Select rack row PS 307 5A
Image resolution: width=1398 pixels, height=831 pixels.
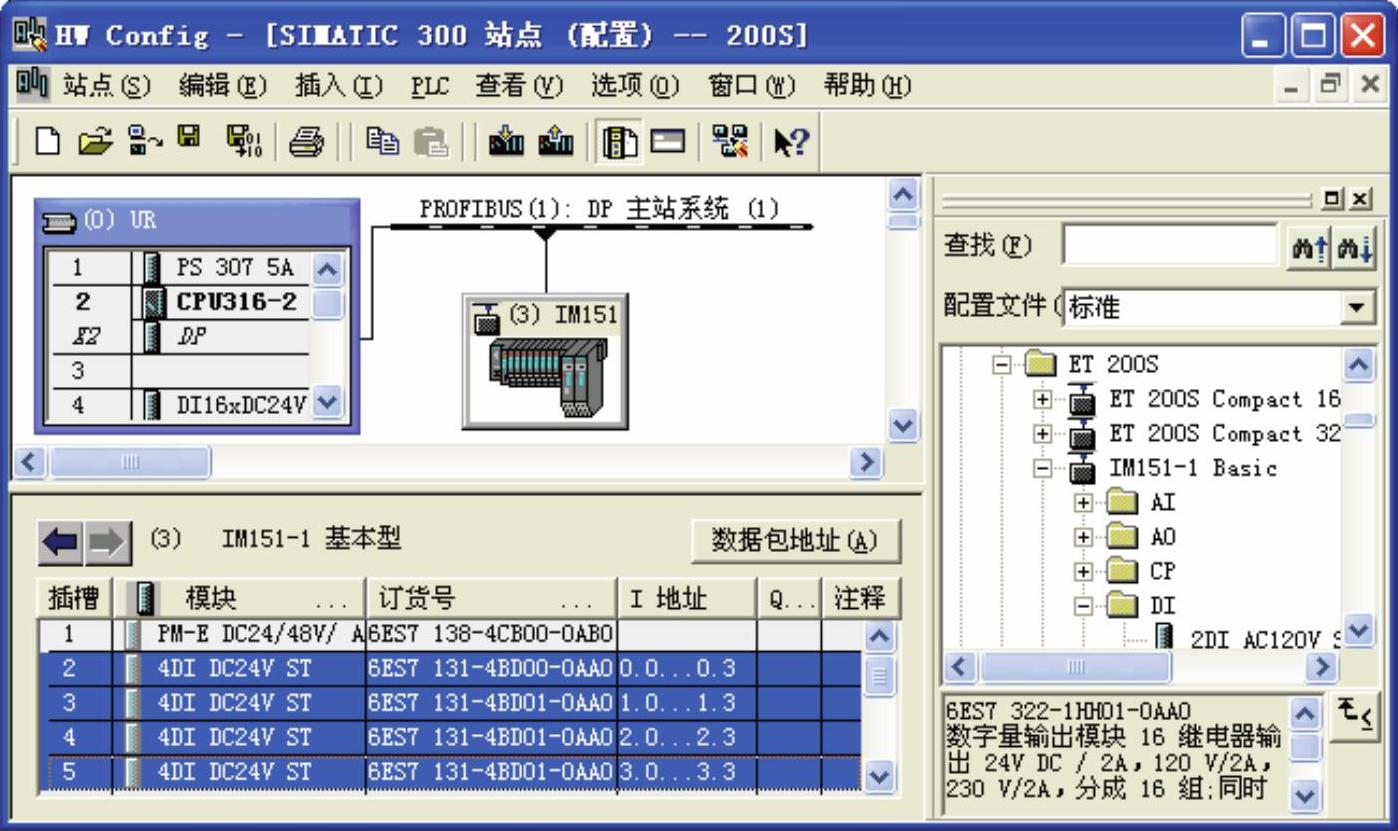click(178, 268)
